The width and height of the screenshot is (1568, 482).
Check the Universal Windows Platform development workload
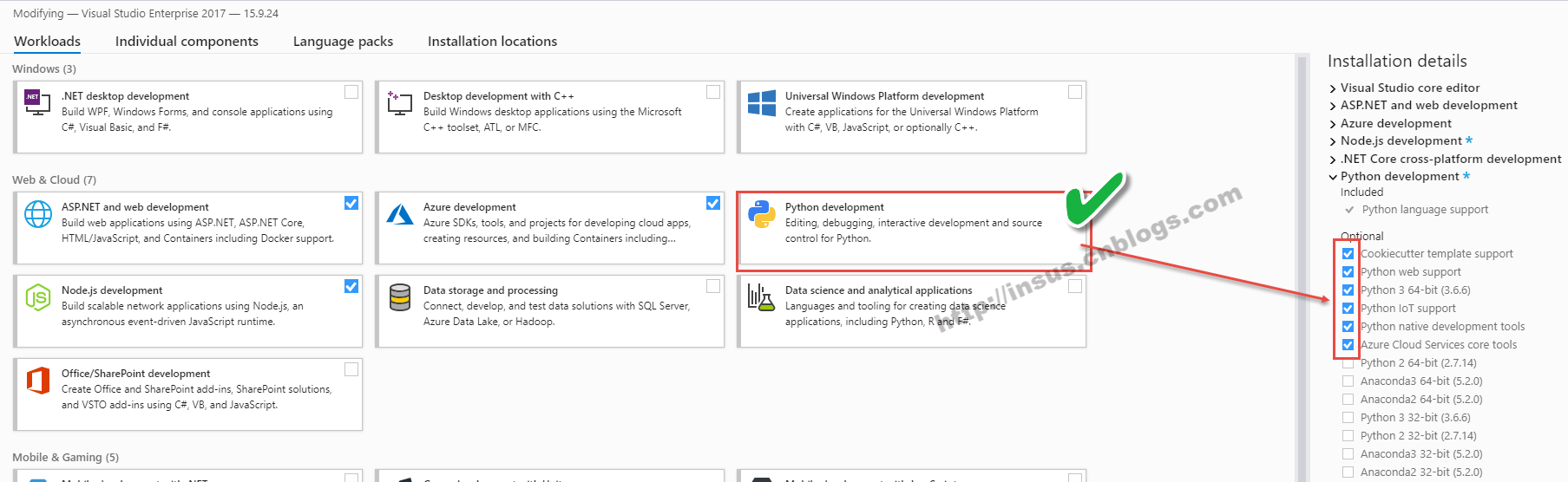pos(1075,92)
